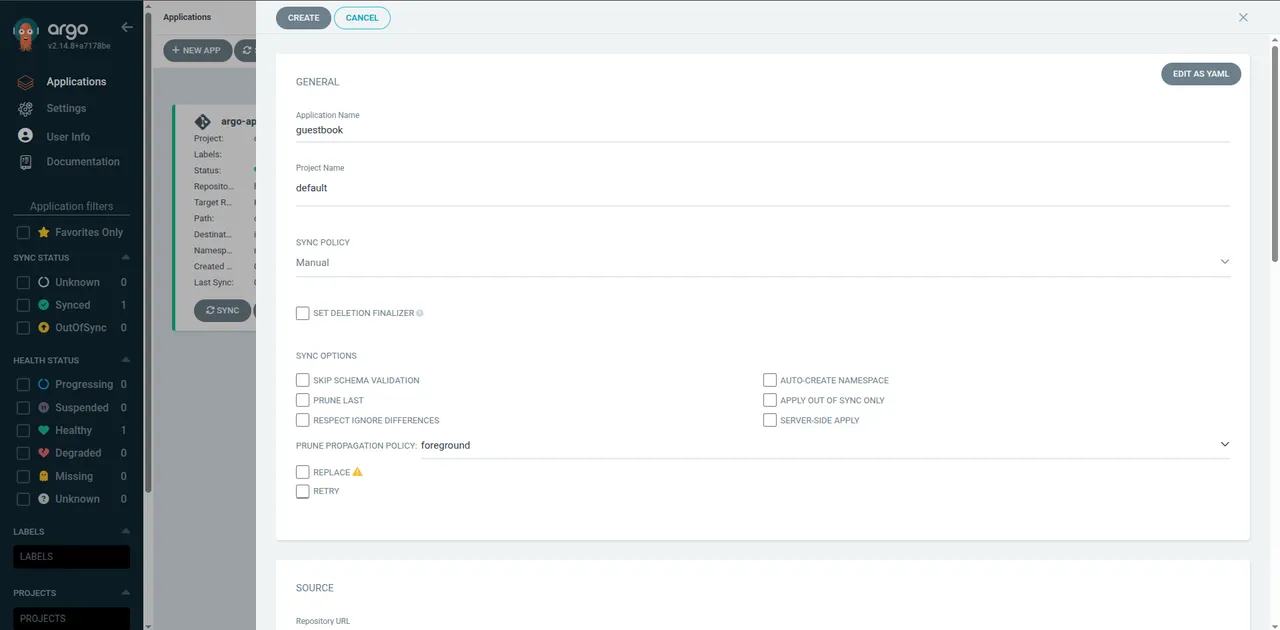Viewport: 1280px width, 630px height.
Task: Check the Auto-Create Namespace option
Action: [x=769, y=380]
